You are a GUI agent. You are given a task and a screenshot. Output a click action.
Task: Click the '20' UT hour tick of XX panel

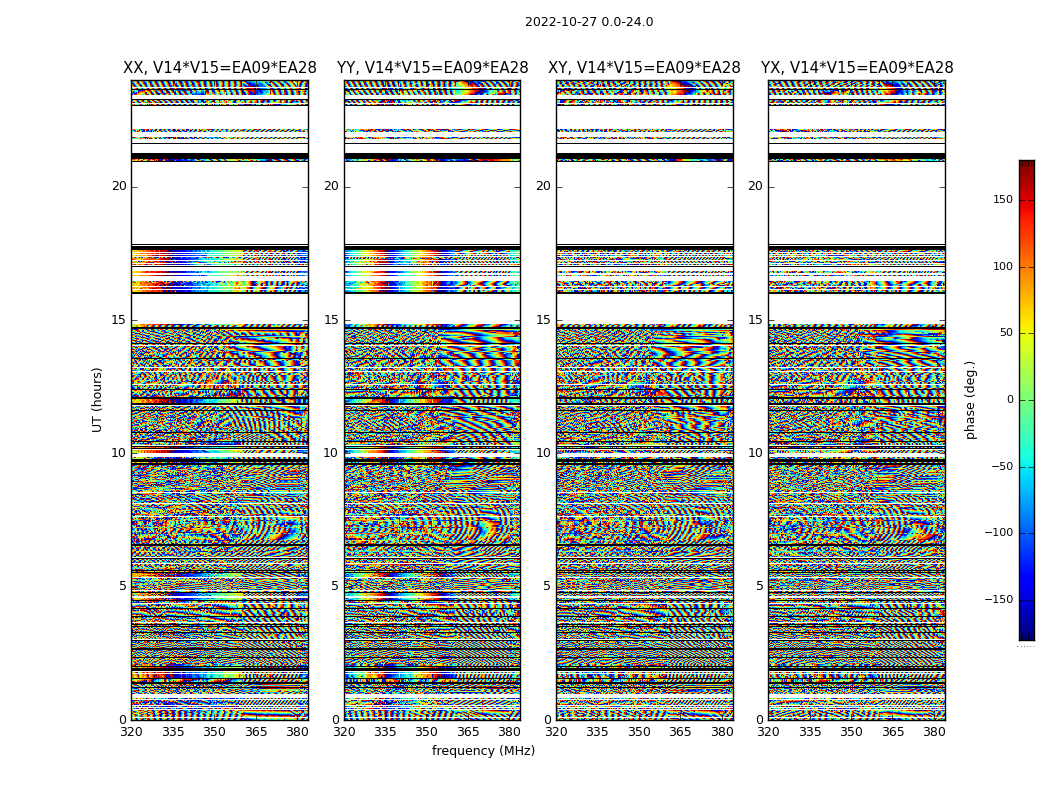click(x=119, y=186)
